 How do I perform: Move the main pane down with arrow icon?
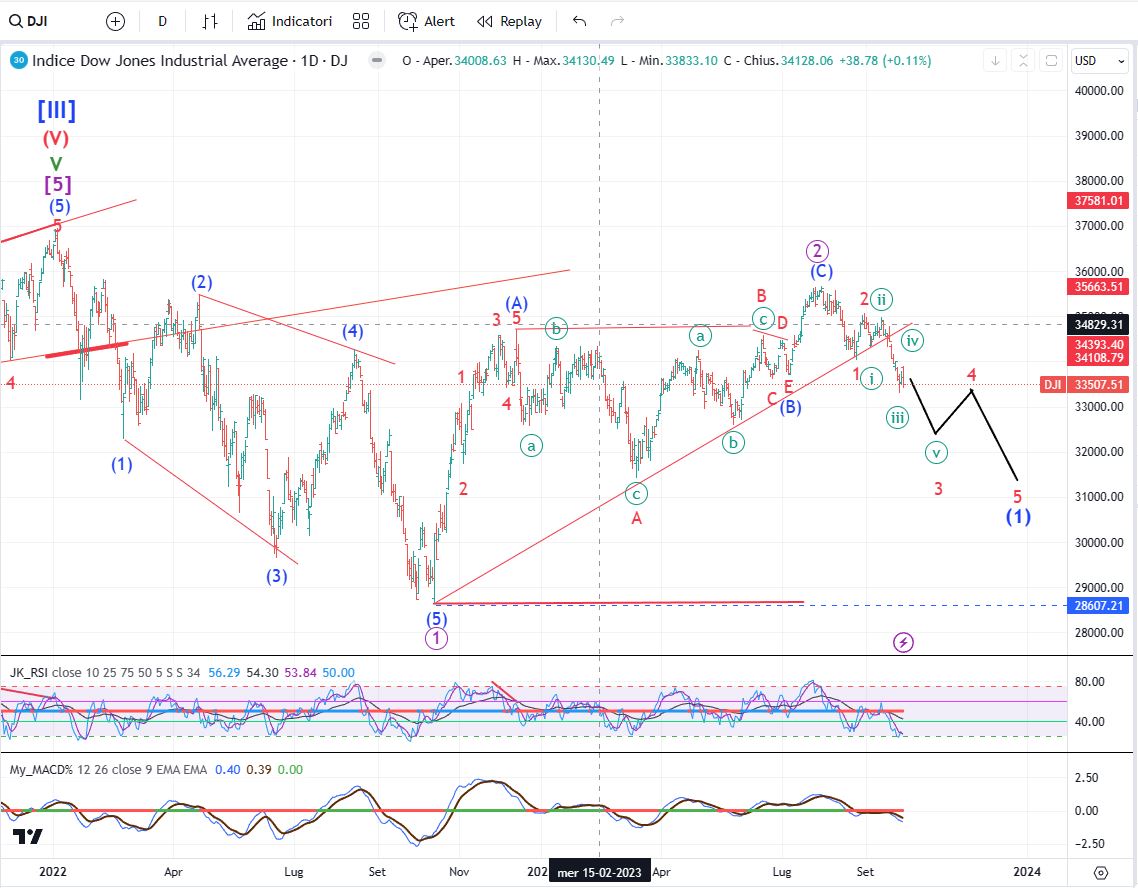point(995,61)
